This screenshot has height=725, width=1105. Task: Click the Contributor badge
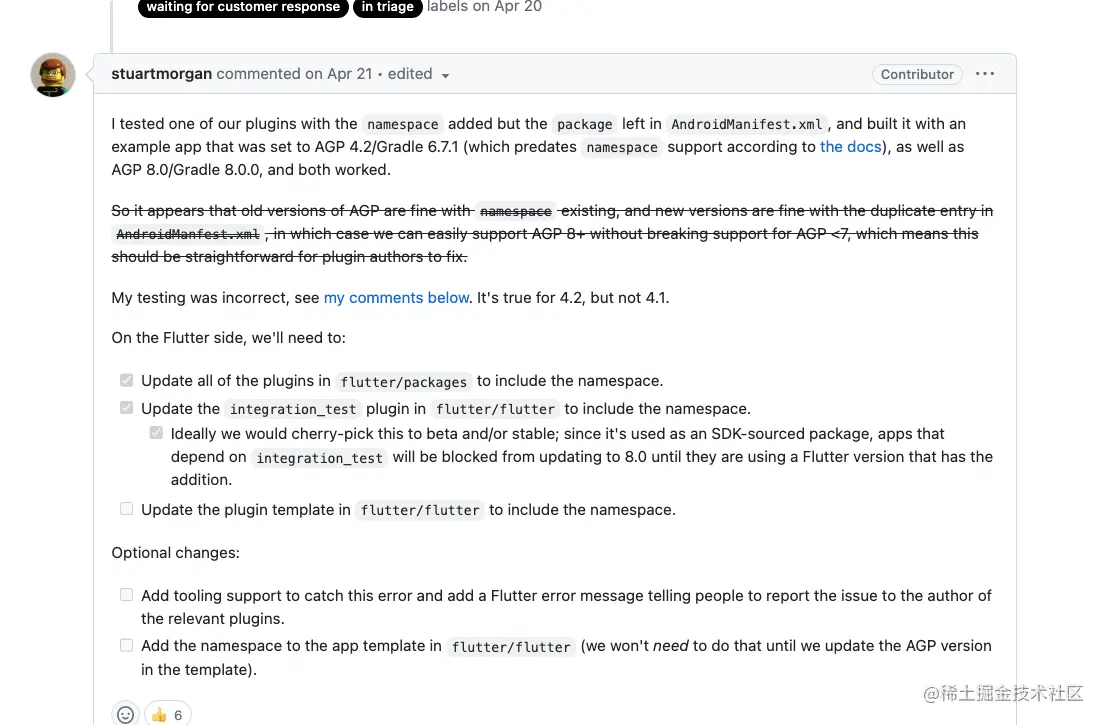click(917, 74)
